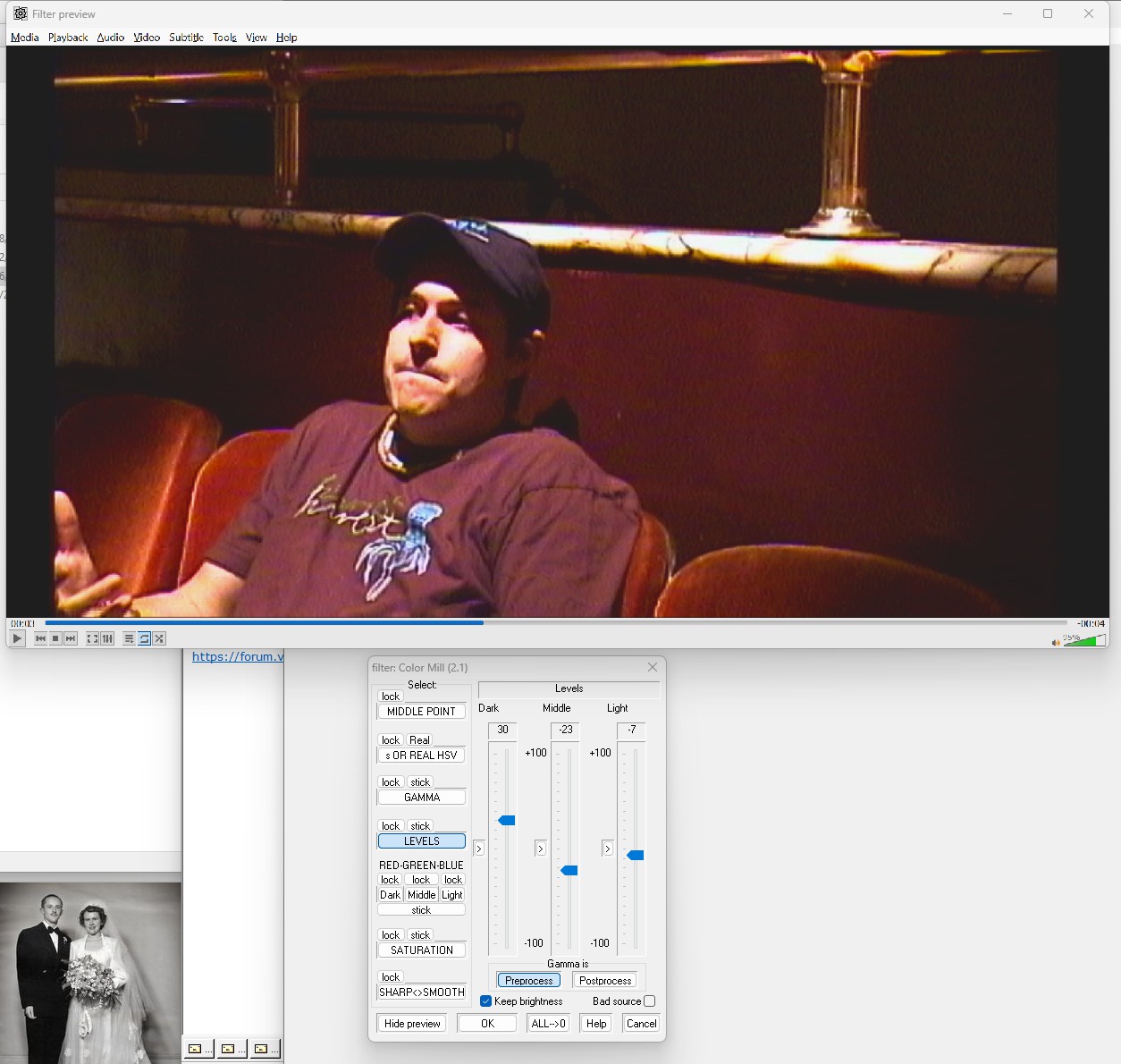Open the Subtitle menu
1121x1064 pixels.
(x=186, y=38)
